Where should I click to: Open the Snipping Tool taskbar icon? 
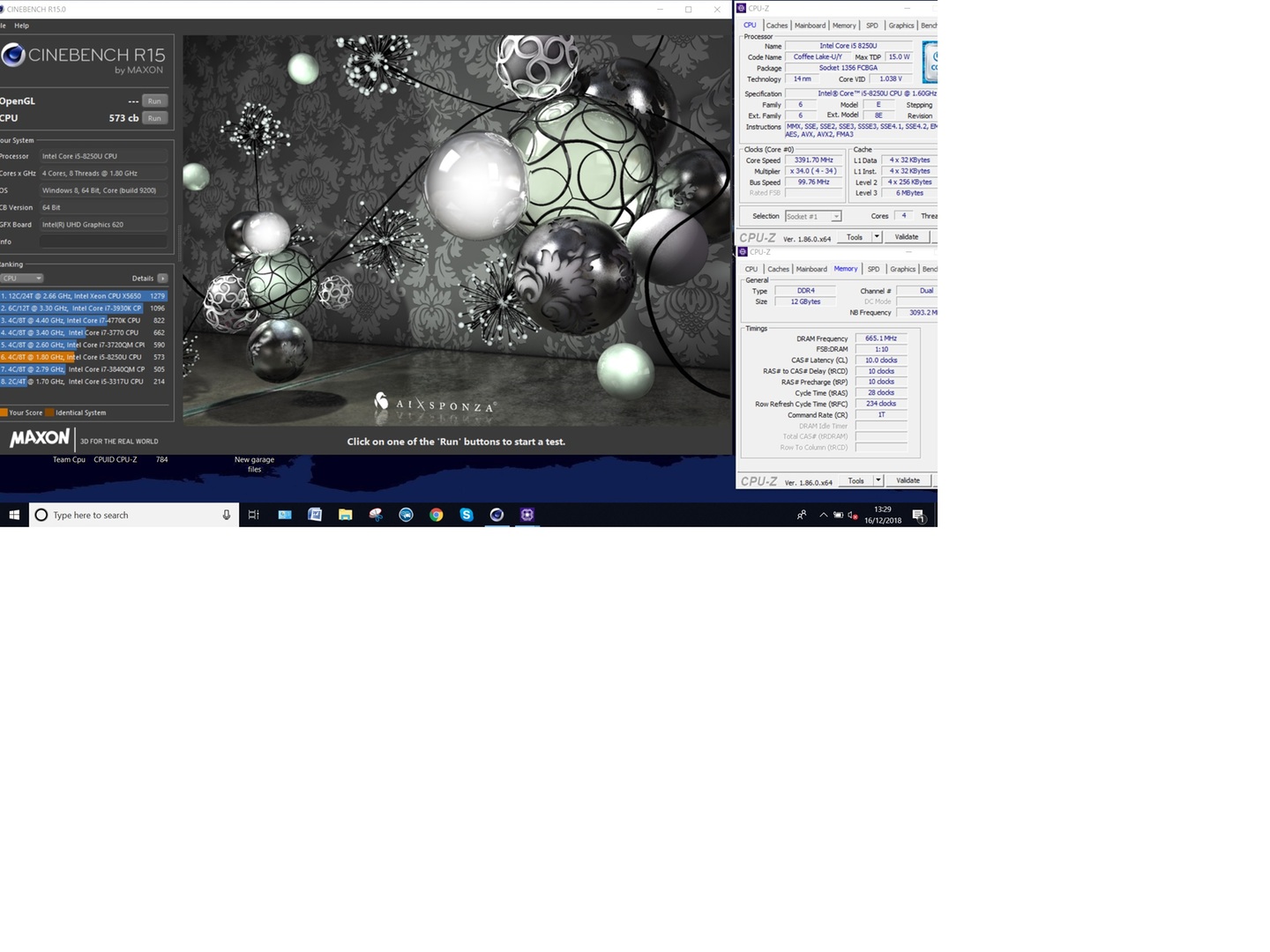376,515
